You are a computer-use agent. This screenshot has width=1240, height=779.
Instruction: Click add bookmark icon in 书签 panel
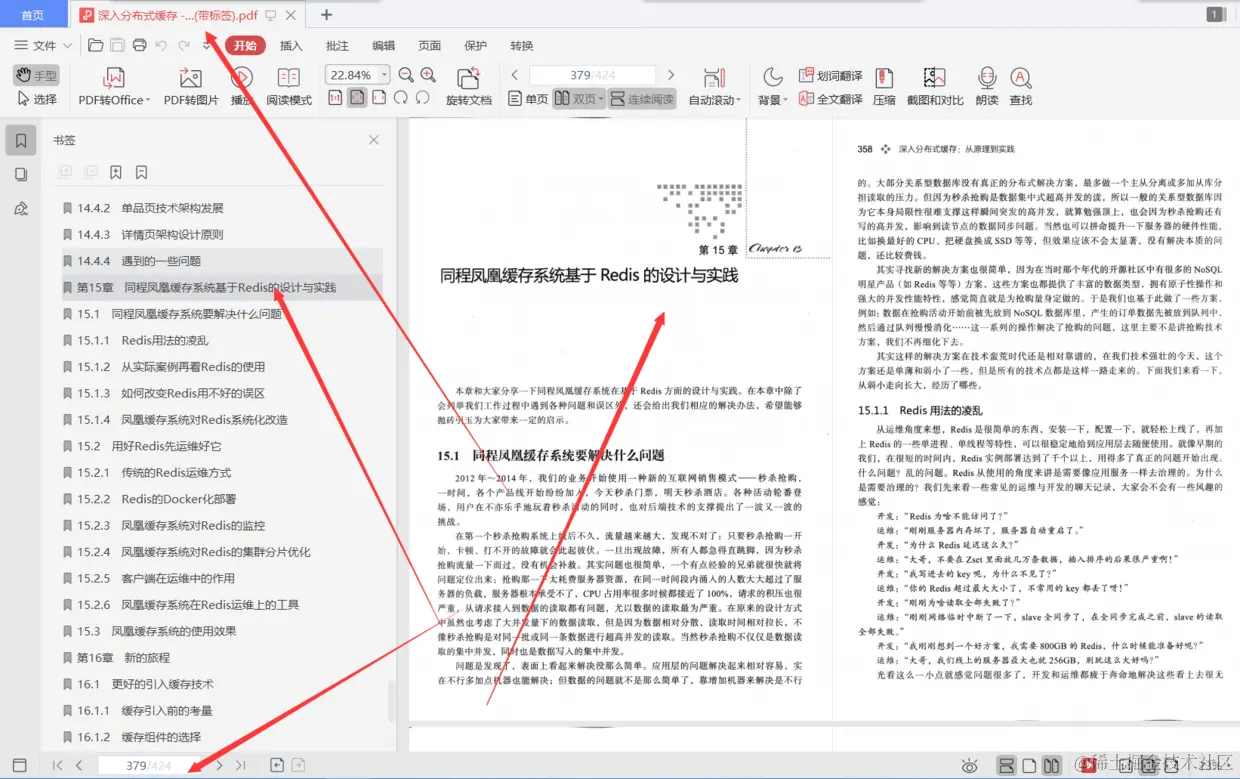coord(116,172)
